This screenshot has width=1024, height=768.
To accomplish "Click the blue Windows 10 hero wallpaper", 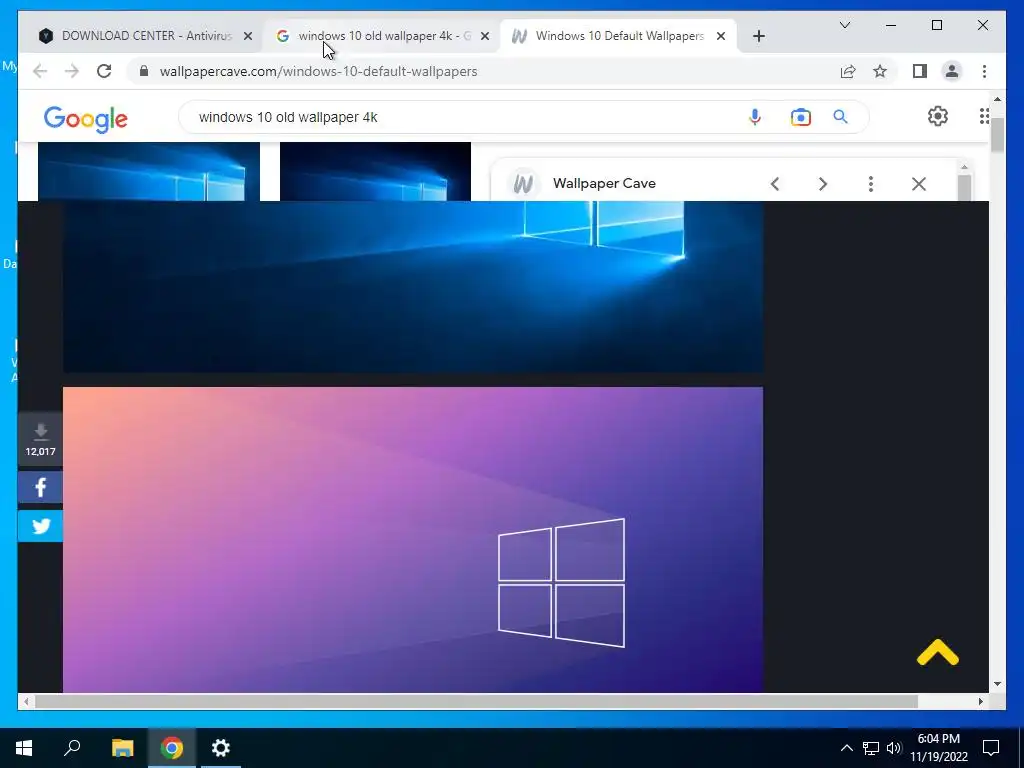I will coord(413,286).
